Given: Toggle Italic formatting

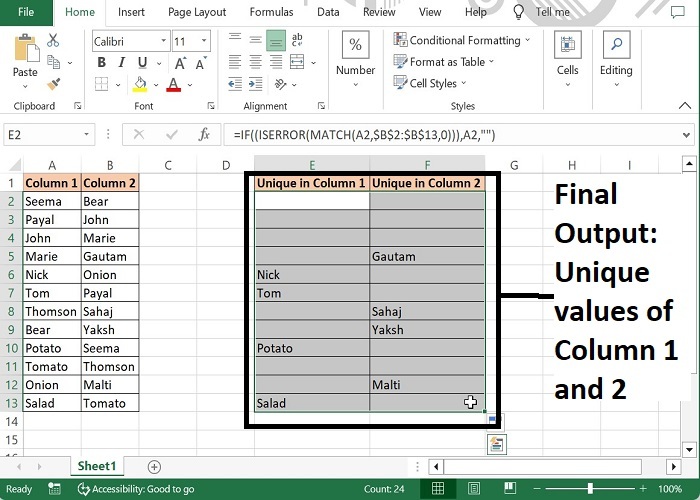Looking at the screenshot, I should coord(121,62).
